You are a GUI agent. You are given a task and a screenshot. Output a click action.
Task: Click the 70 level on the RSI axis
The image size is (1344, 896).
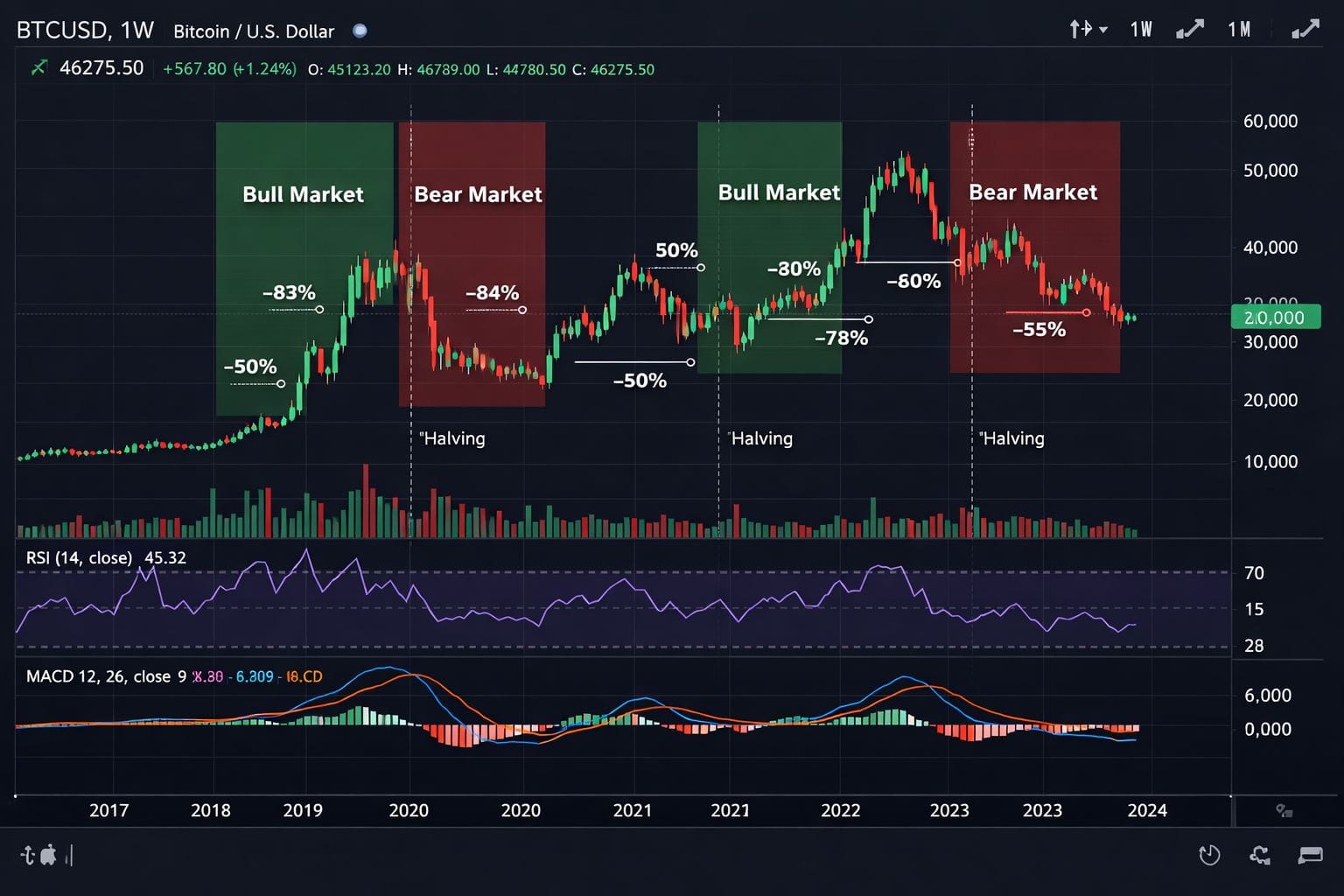(x=1254, y=573)
